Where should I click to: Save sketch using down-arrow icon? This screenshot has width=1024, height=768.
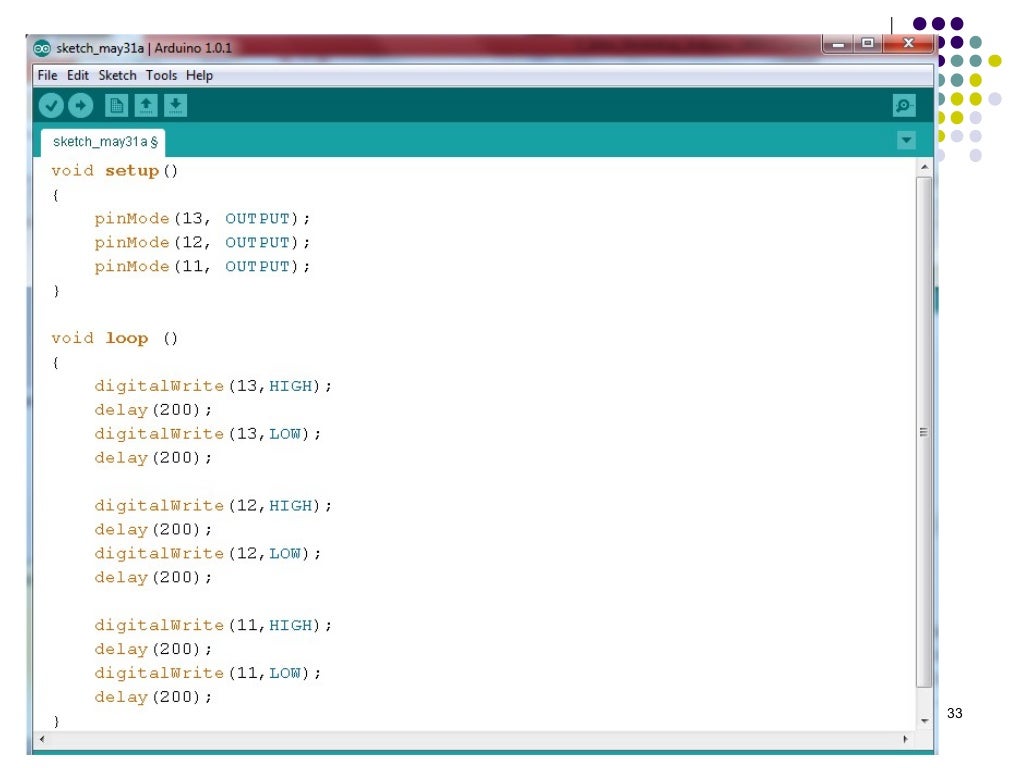coord(175,105)
